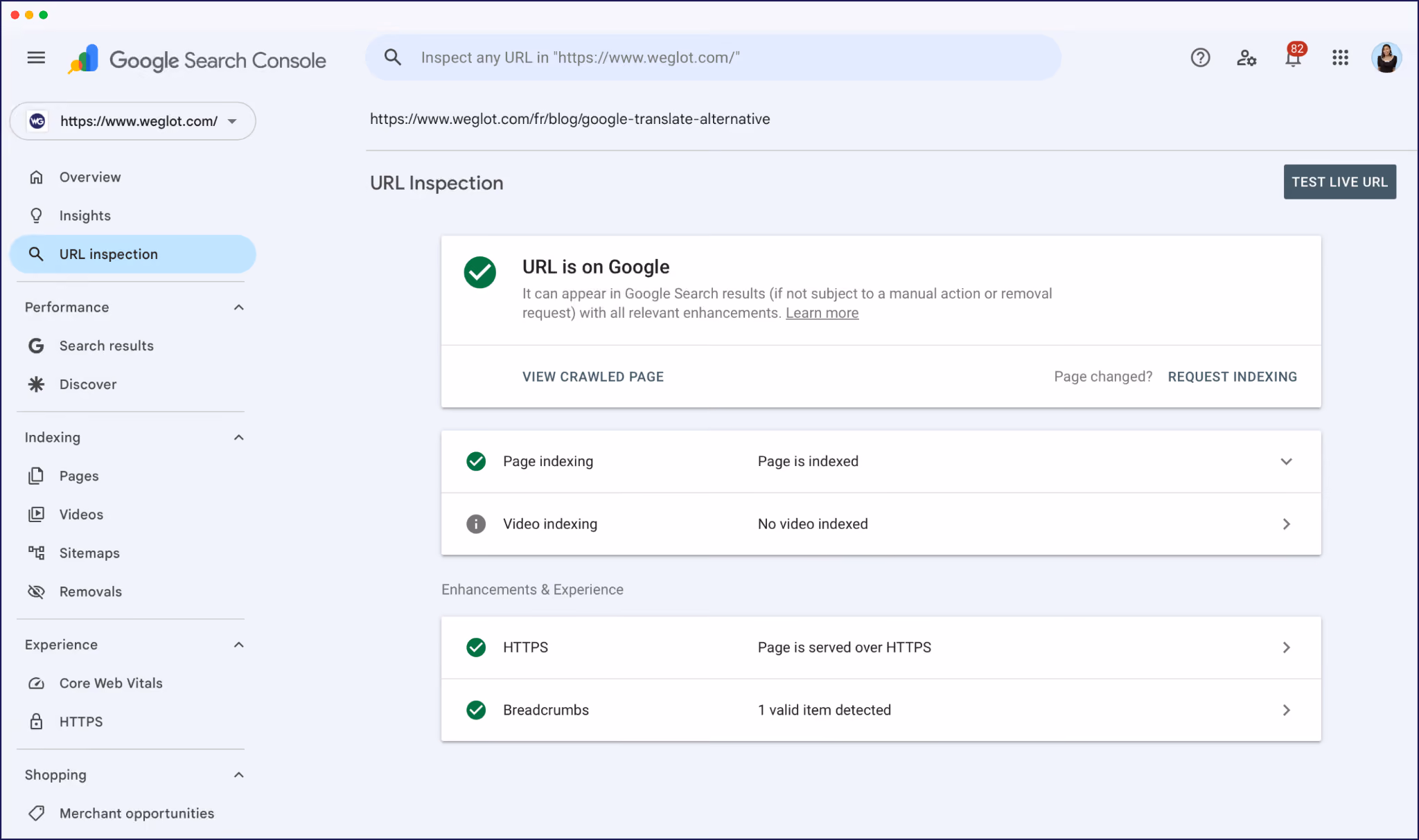Click the Google Search Console logo
This screenshot has width=1419, height=840.
pyautogui.click(x=197, y=60)
